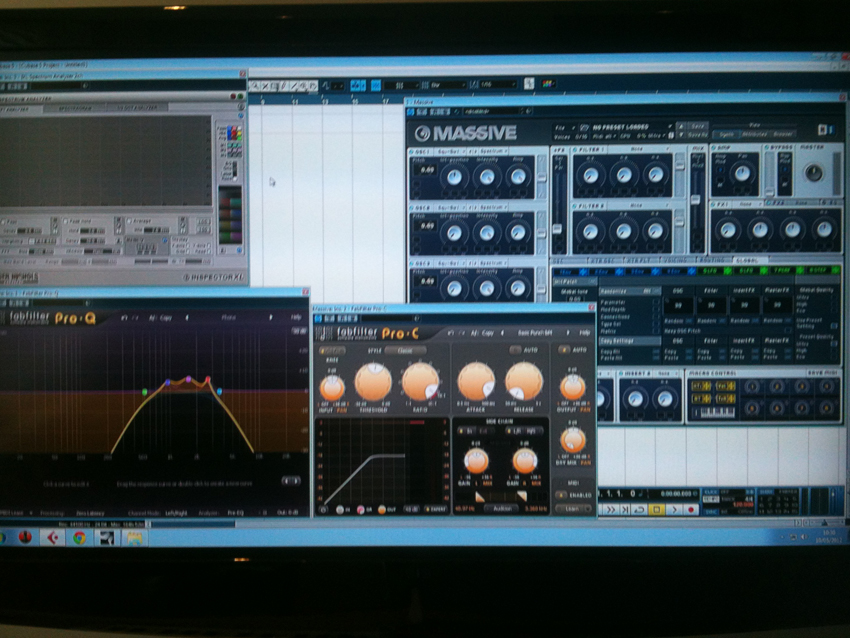Image resolution: width=850 pixels, height=638 pixels.
Task: Toggle the Pro-C IN level meter icon
Action: point(340,510)
